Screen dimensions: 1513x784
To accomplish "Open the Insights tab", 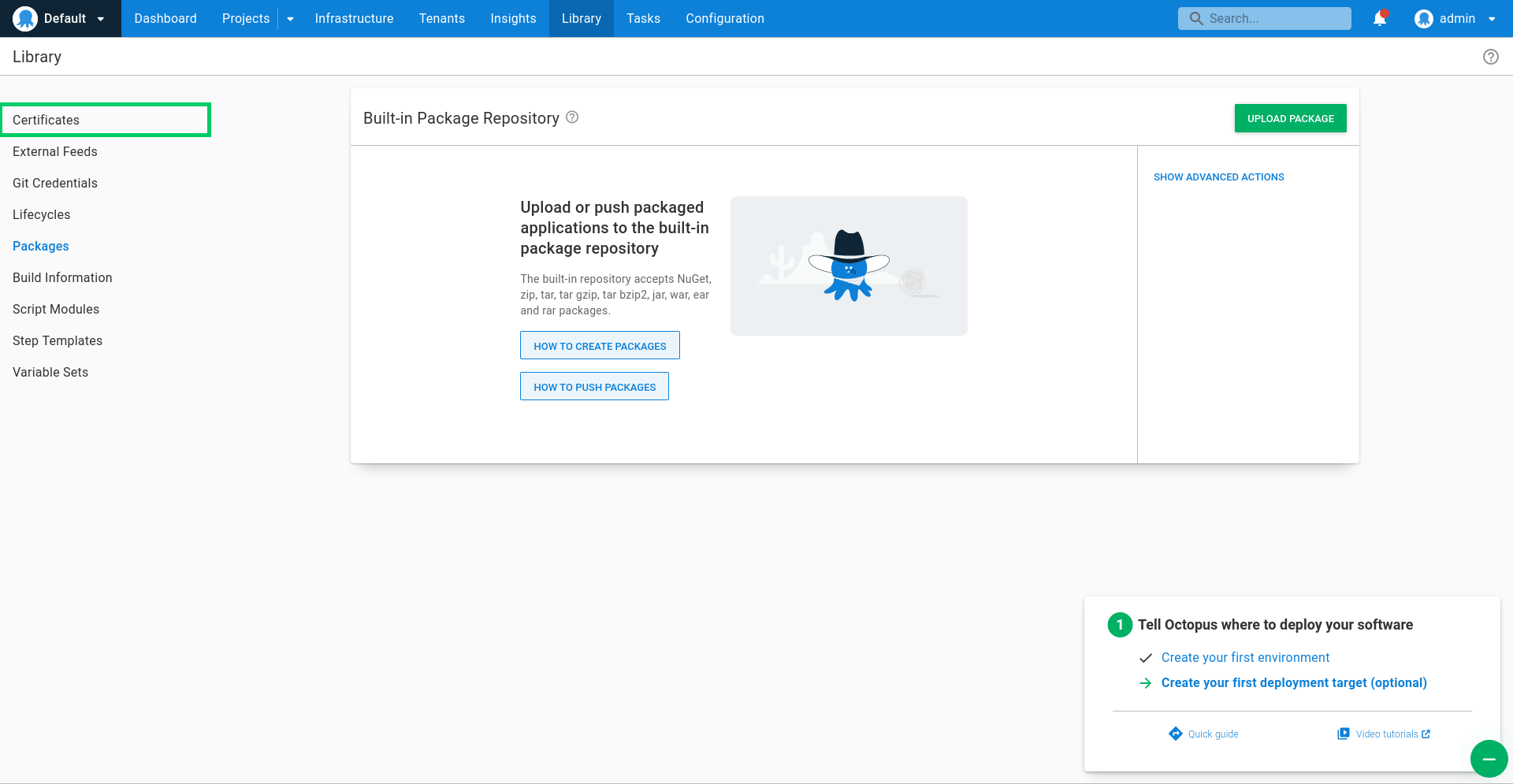I will (513, 18).
